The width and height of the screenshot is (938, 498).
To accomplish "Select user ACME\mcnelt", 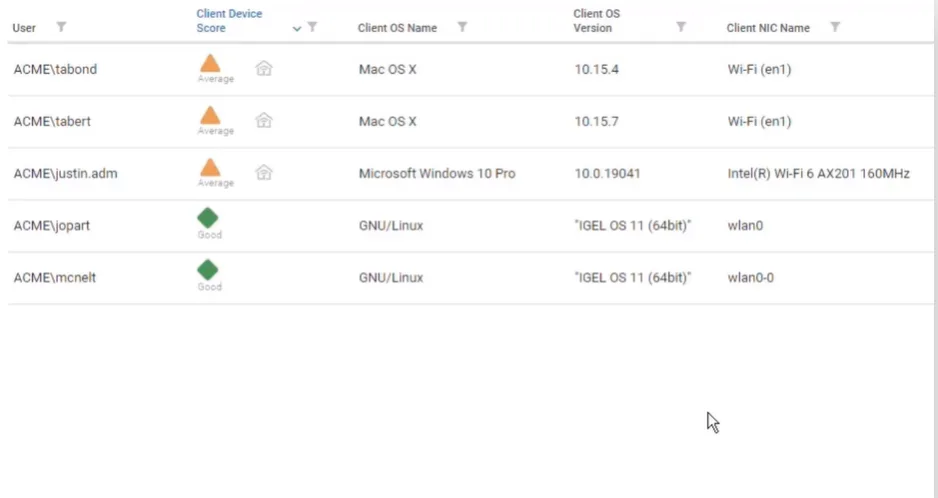I will [x=54, y=278].
